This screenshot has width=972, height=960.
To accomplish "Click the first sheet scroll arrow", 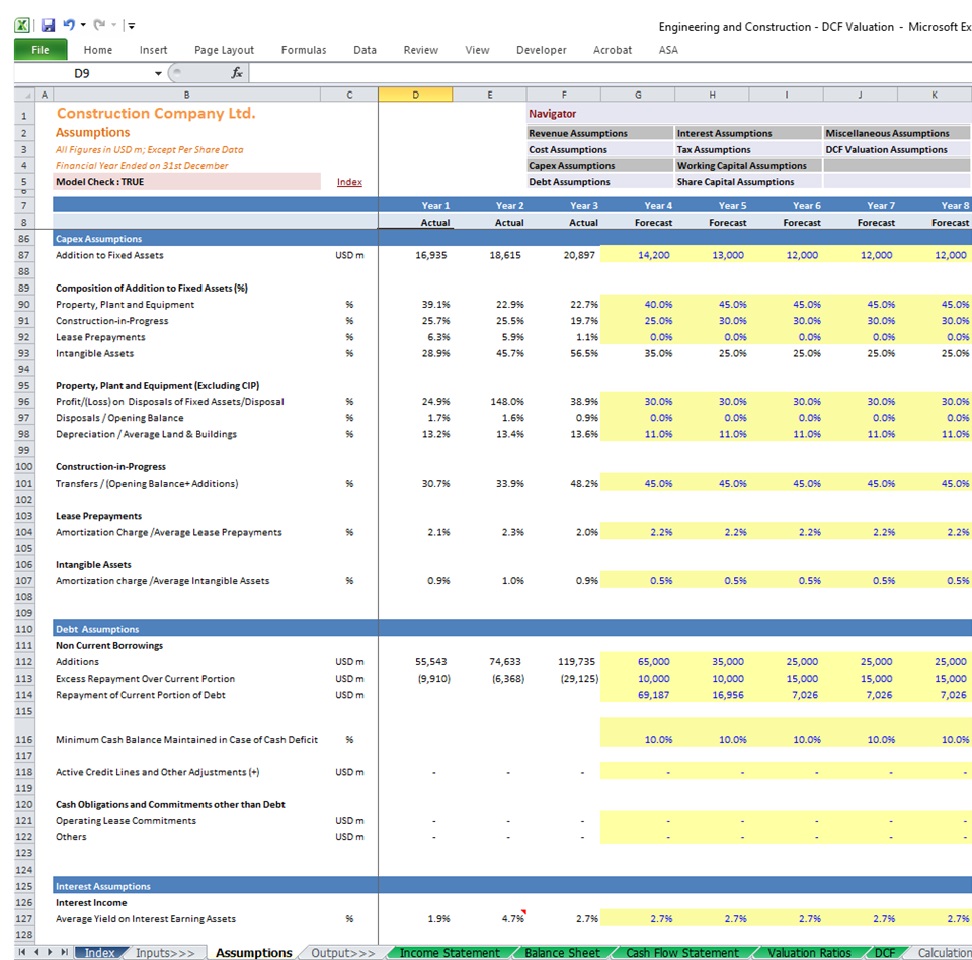I will click(x=22, y=951).
